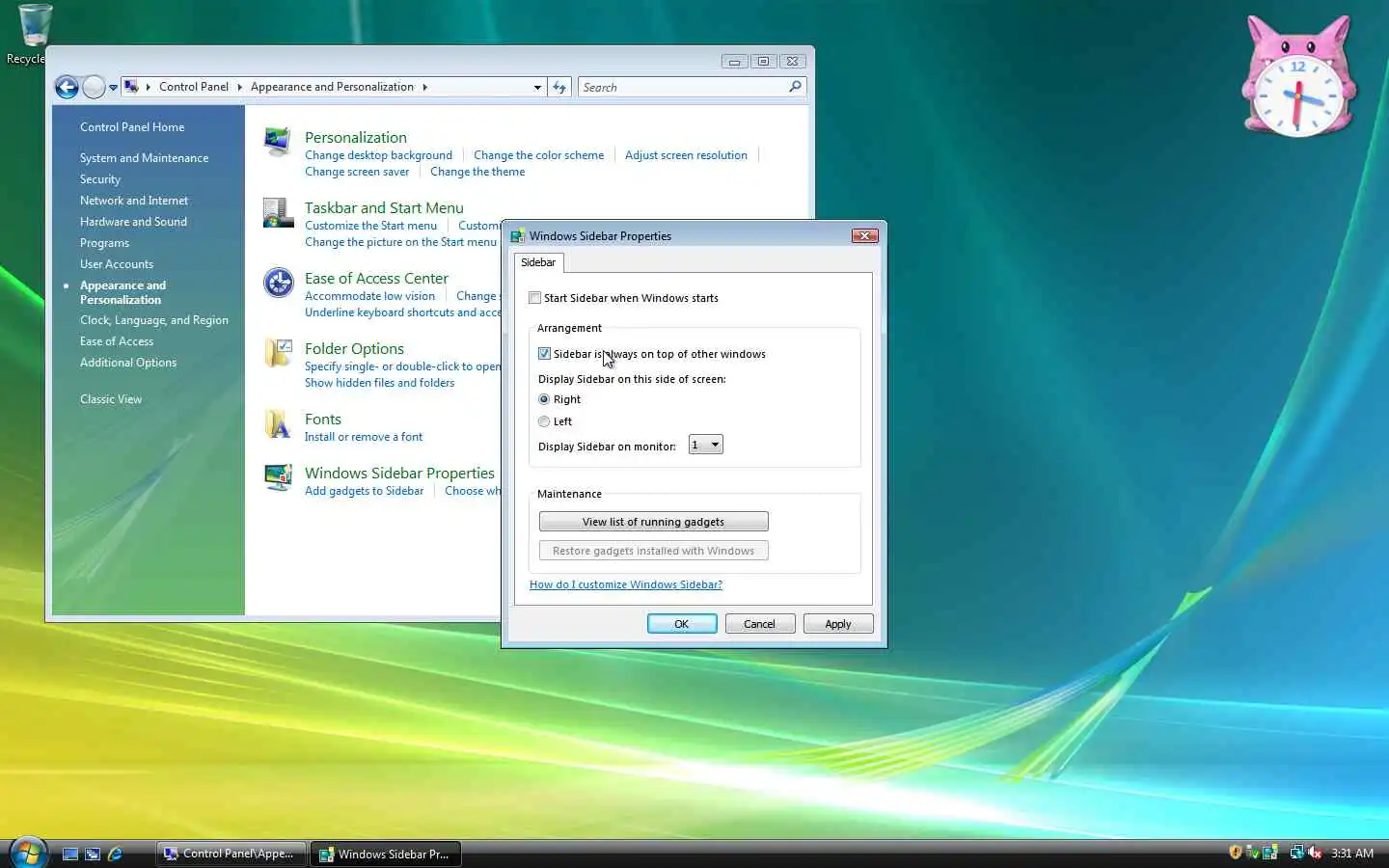1389x868 pixels.
Task: Click Cancel in Sidebar Properties dialog
Action: pos(759,624)
